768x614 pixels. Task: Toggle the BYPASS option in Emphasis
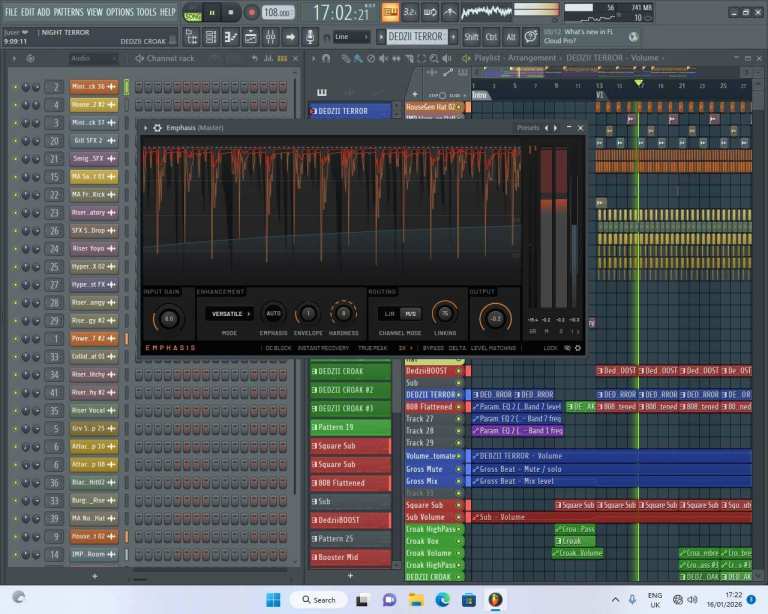coord(433,348)
